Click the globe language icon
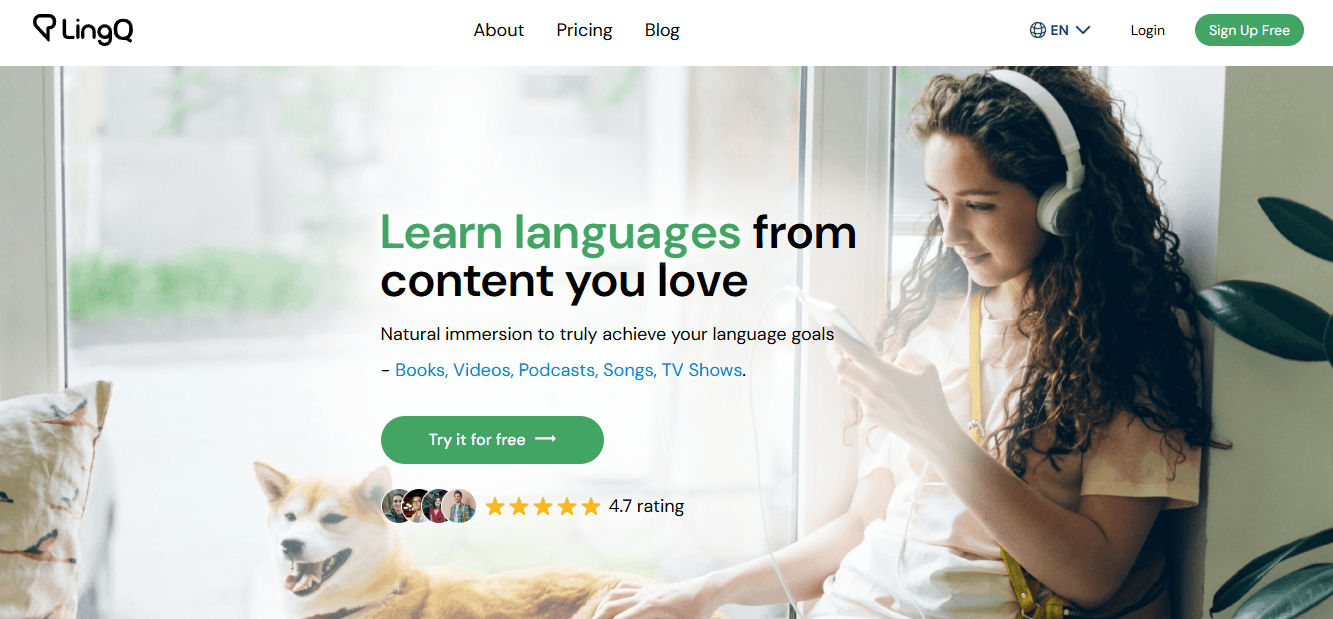Image resolution: width=1333 pixels, height=619 pixels. 1038,30
